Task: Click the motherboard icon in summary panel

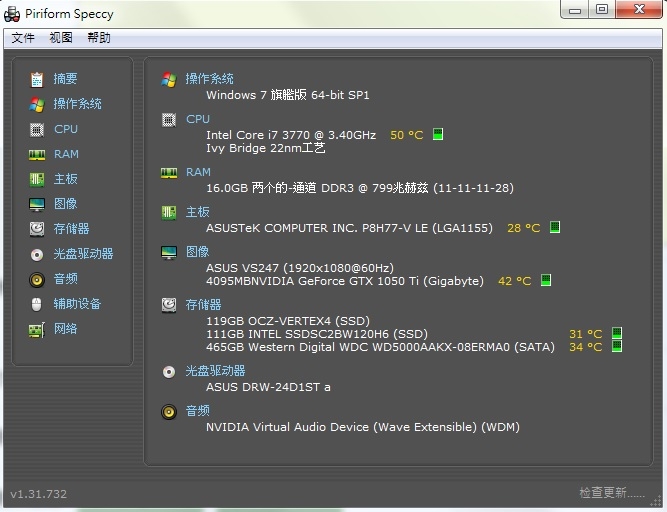Action: (169, 212)
